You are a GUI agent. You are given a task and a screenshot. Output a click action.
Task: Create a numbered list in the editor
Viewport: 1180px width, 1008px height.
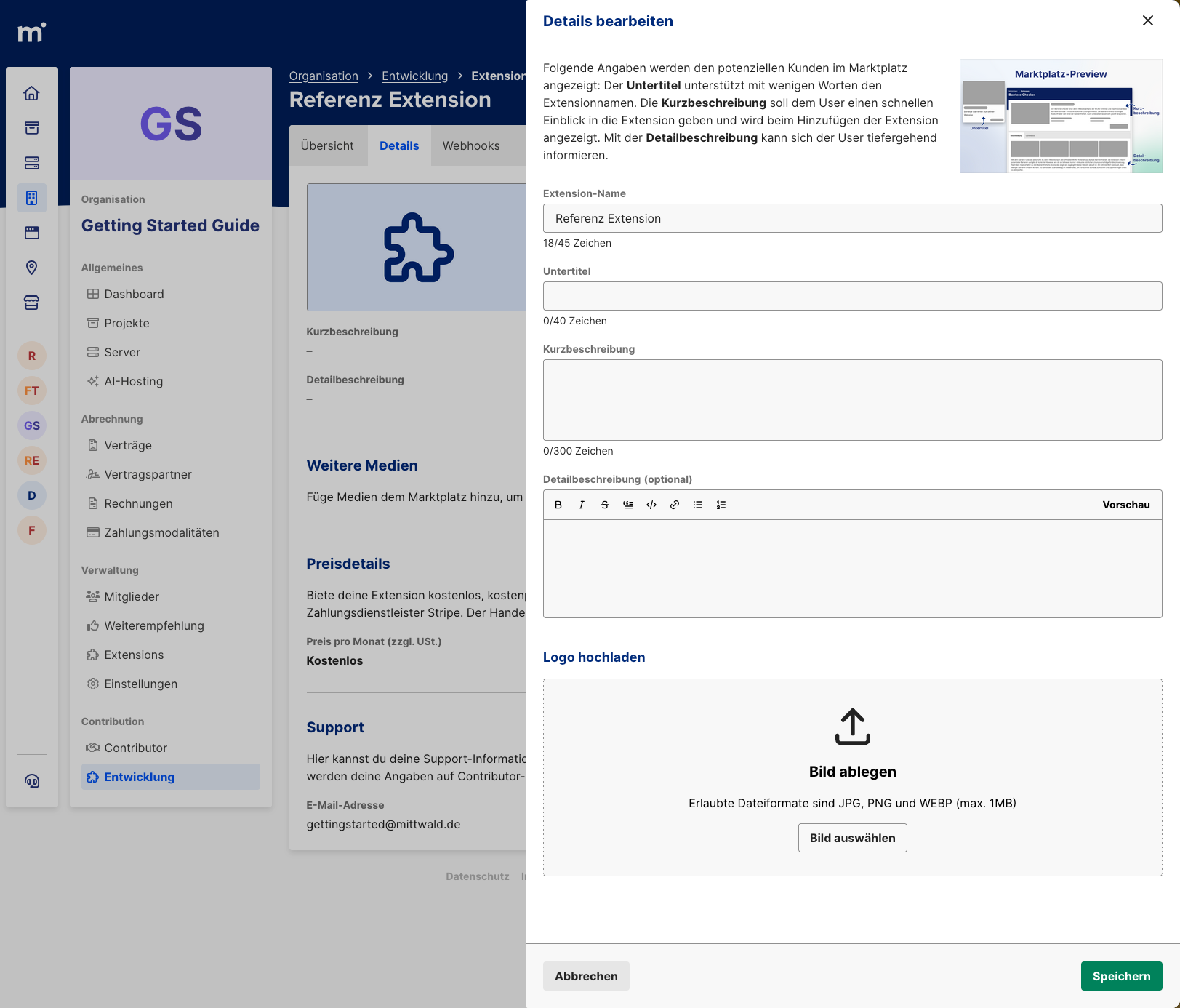tap(721, 504)
